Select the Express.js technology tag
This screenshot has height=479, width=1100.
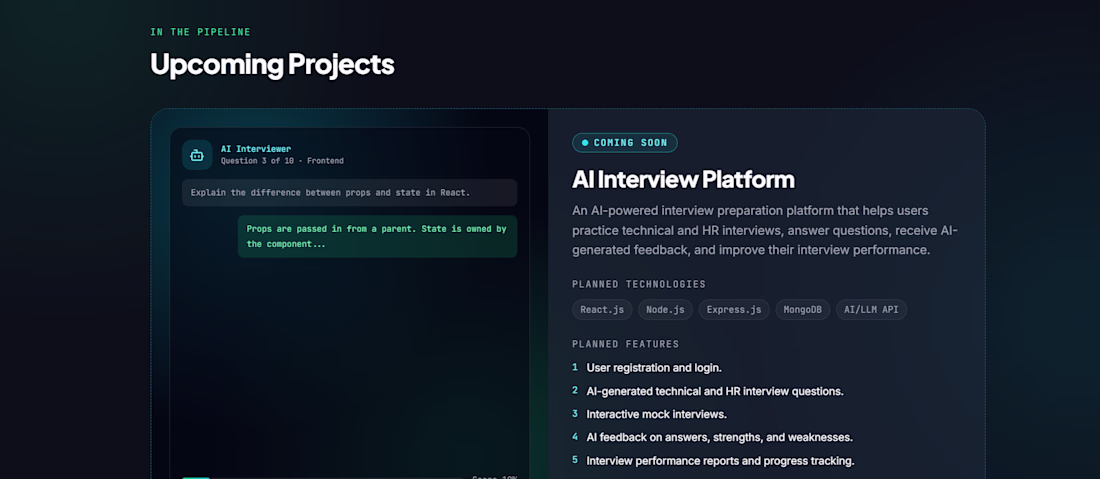pos(734,309)
